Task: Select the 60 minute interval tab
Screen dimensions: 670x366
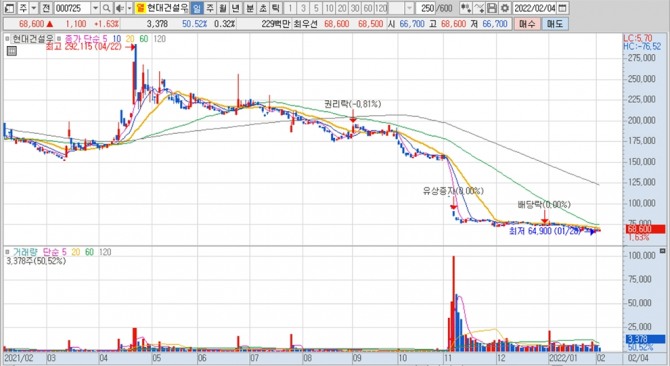Action: [368, 8]
